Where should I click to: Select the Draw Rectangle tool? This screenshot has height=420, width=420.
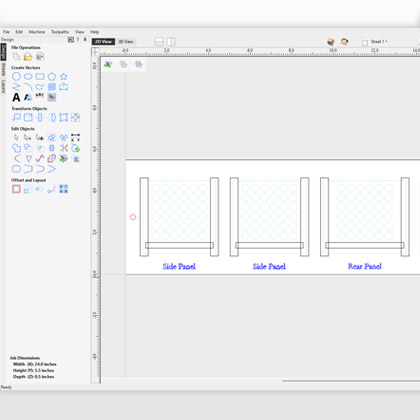40,77
